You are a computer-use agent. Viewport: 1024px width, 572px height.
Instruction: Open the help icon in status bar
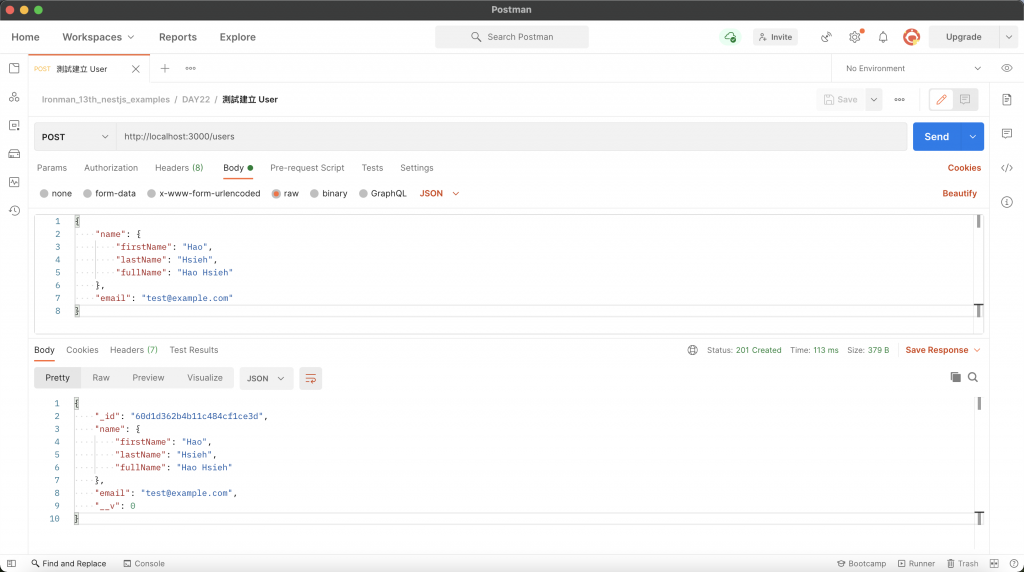pos(1014,564)
